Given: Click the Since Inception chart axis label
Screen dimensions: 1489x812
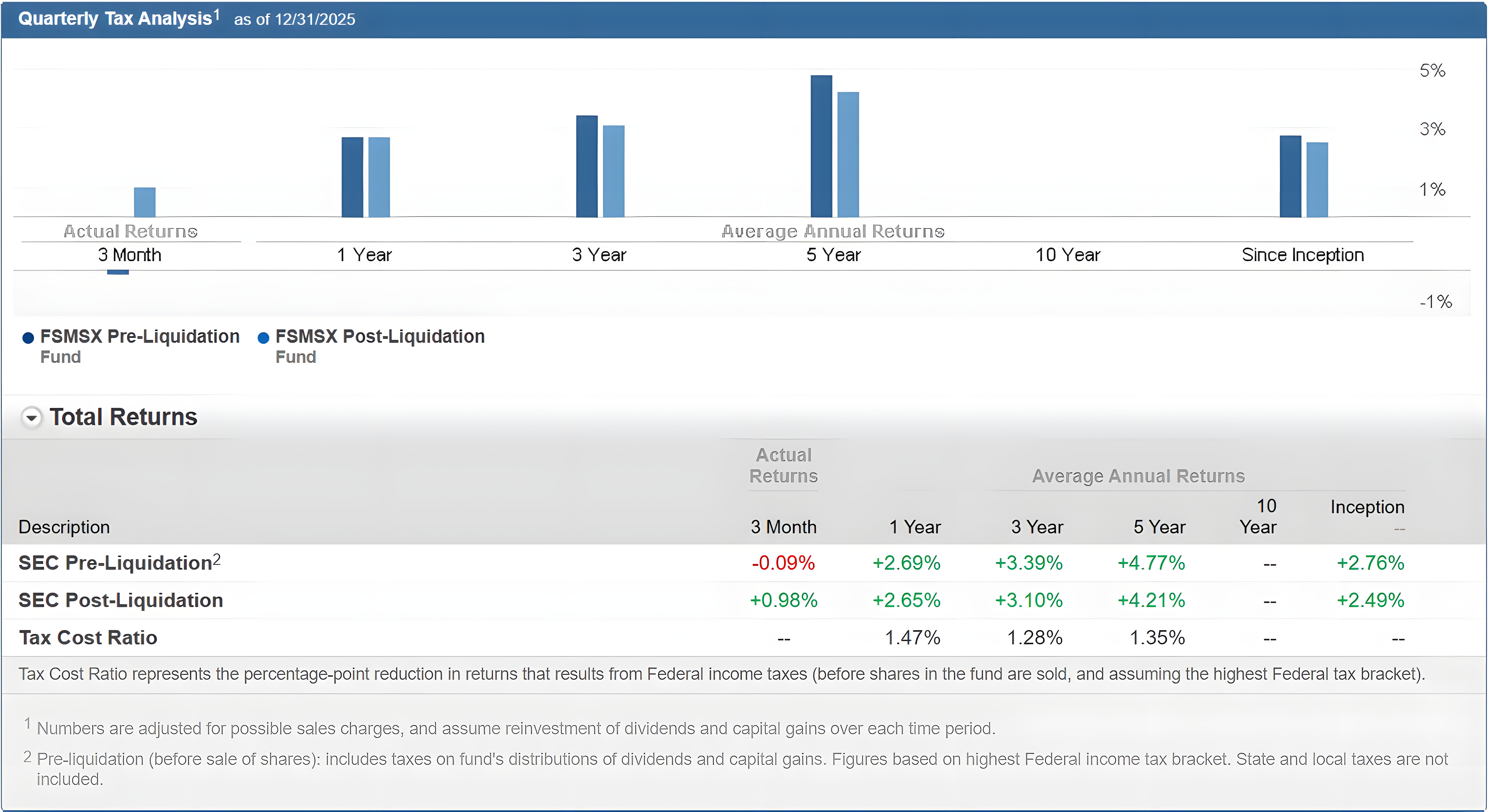Looking at the screenshot, I should pyautogui.click(x=1302, y=255).
